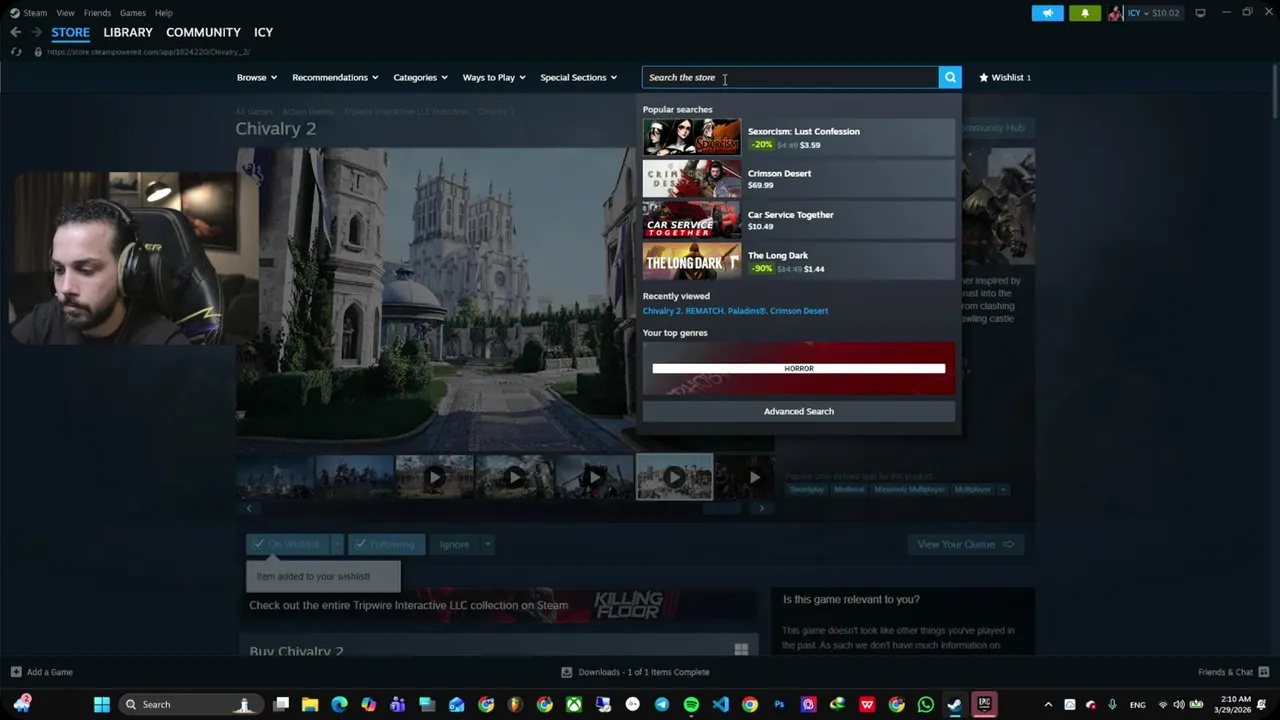Click the taskbar clock showing 2:10 AM
1280x720 pixels.
pos(1236,705)
